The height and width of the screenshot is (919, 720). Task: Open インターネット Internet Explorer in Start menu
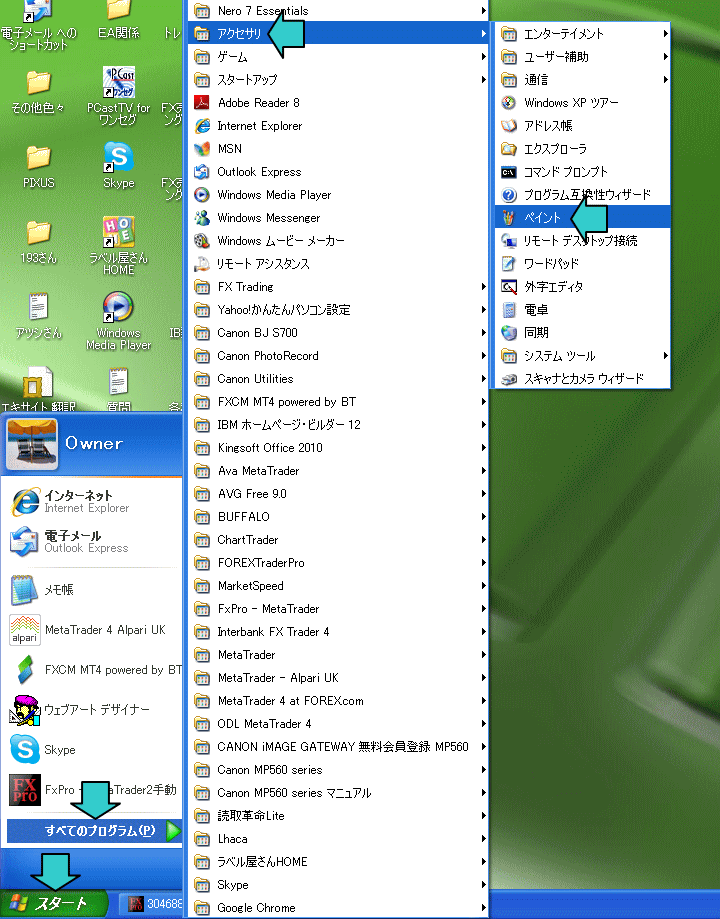coord(93,501)
